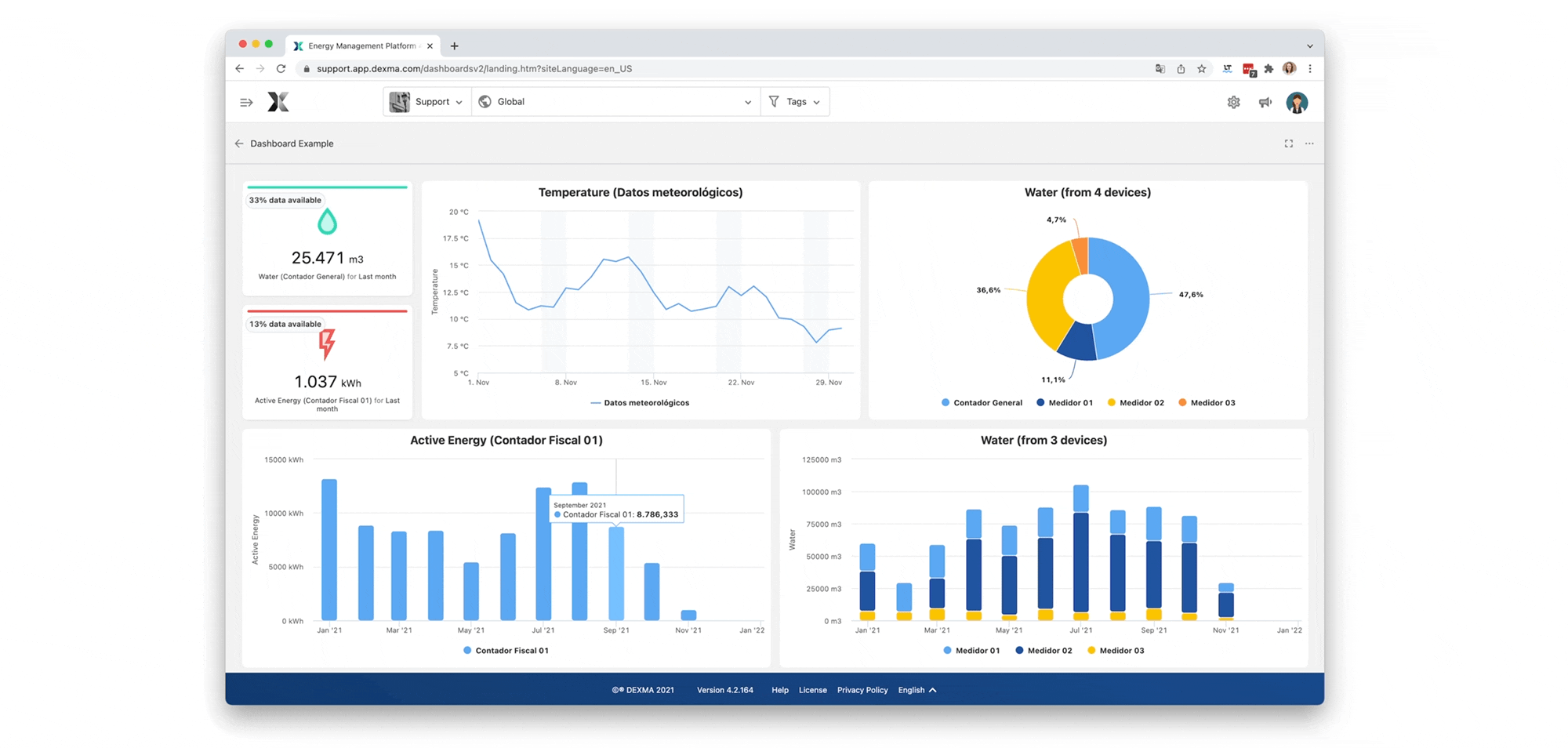1568x748 pixels.
Task: Click the back arrow before Dashboard Example
Action: point(239,143)
